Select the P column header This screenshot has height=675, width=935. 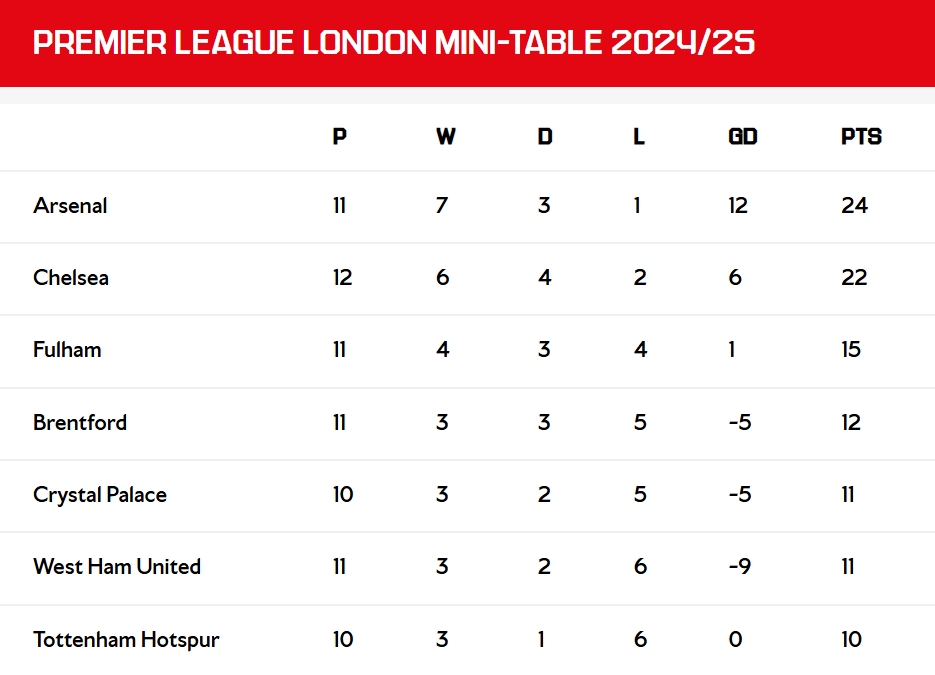click(339, 137)
